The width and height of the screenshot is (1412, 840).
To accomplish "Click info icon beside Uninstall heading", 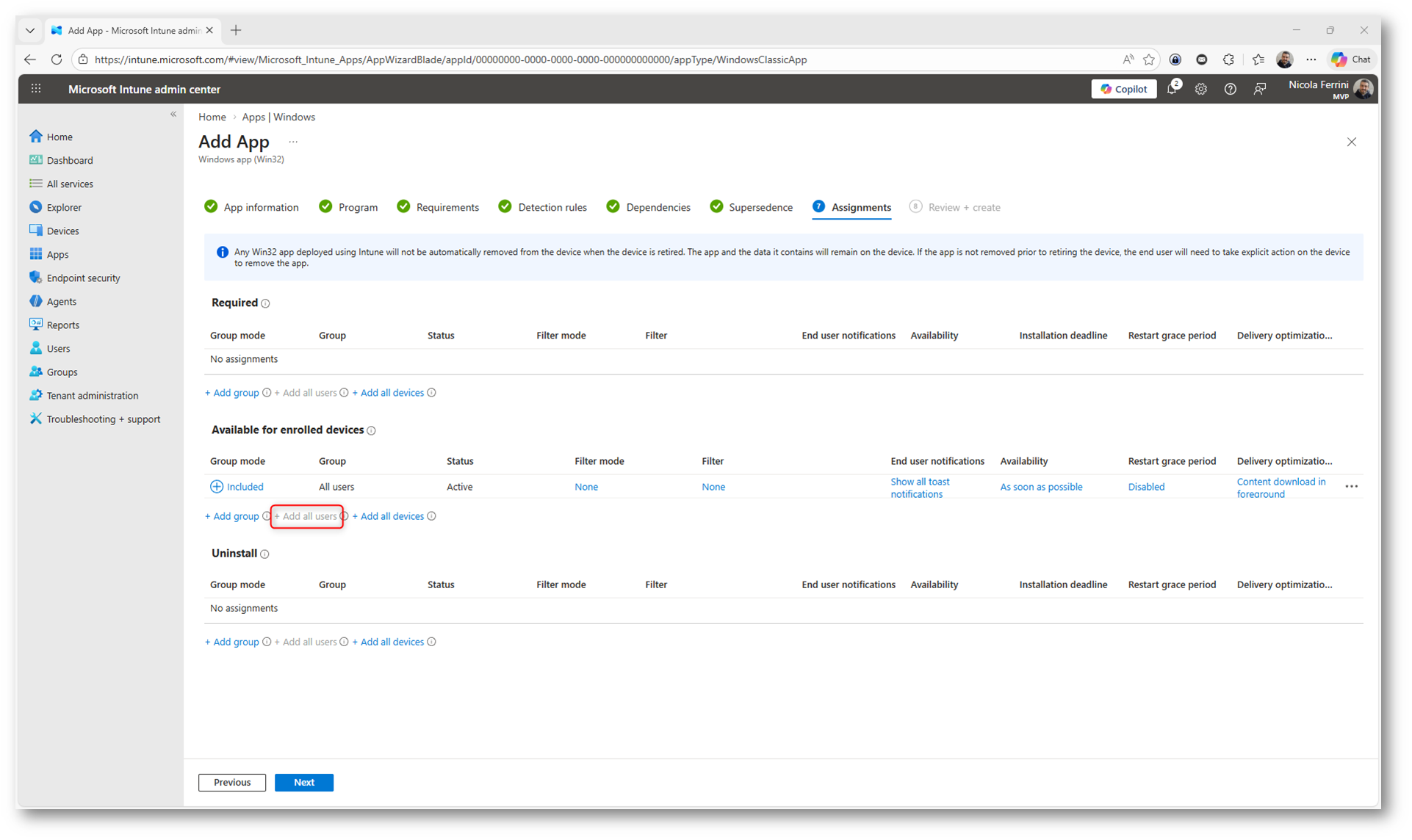I will coord(265,554).
